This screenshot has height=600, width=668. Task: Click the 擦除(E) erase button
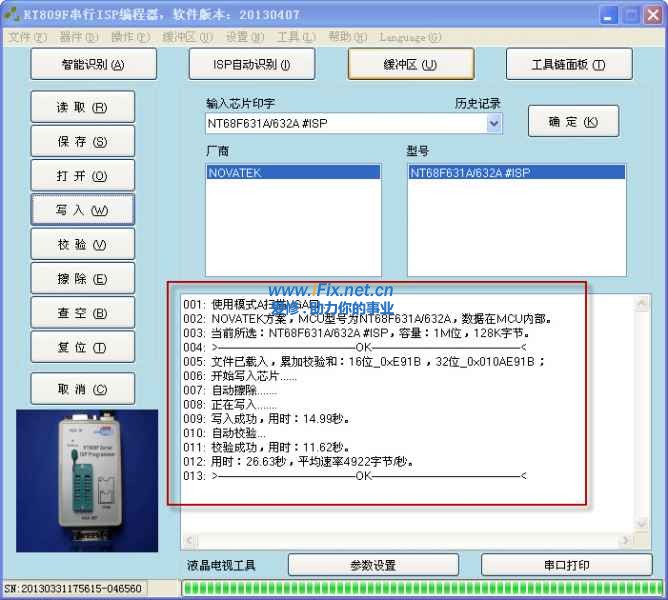(x=82, y=278)
